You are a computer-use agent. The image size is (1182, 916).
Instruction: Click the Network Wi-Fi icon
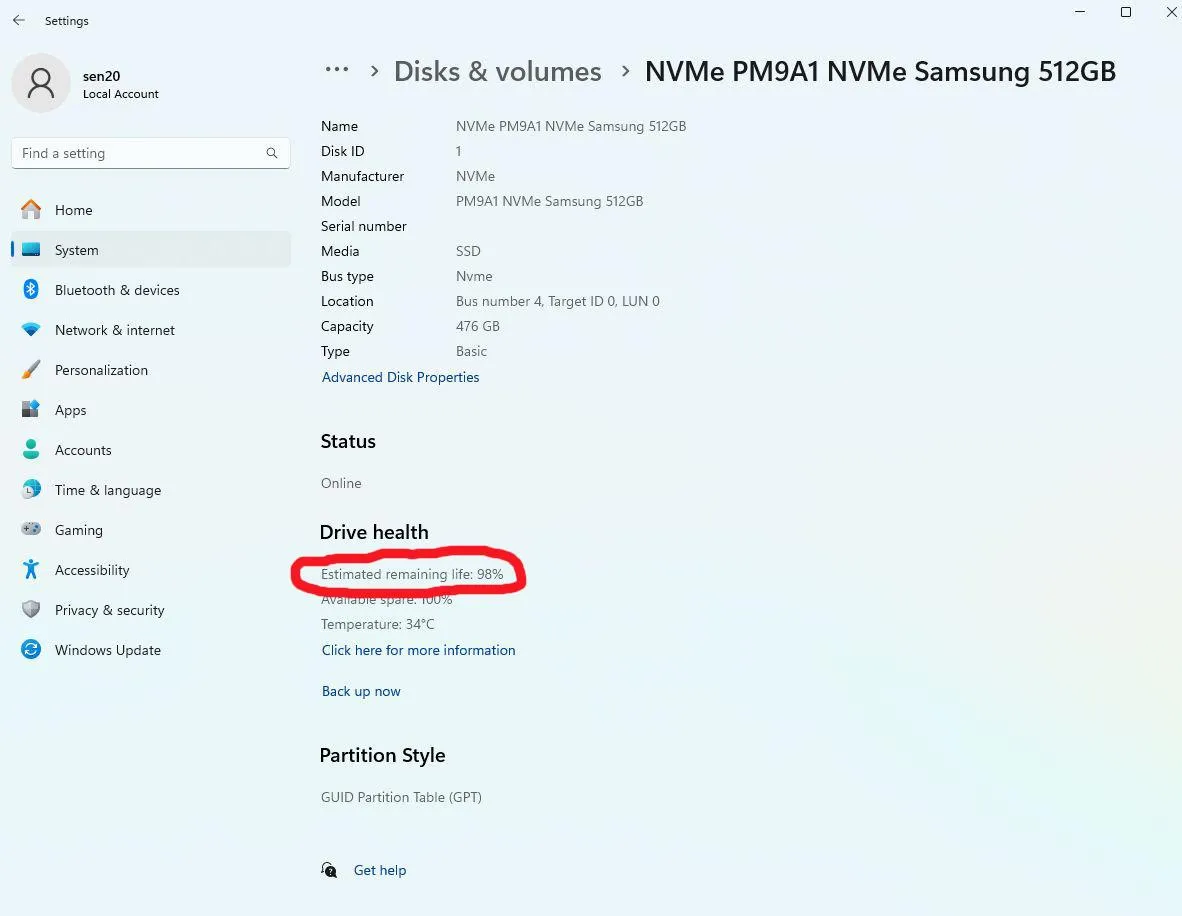[31, 329]
